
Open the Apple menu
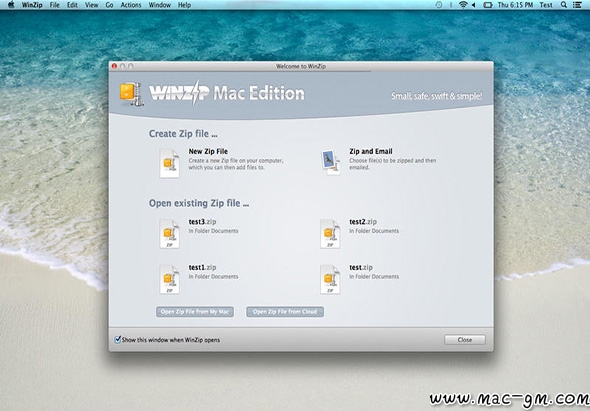(x=11, y=5)
